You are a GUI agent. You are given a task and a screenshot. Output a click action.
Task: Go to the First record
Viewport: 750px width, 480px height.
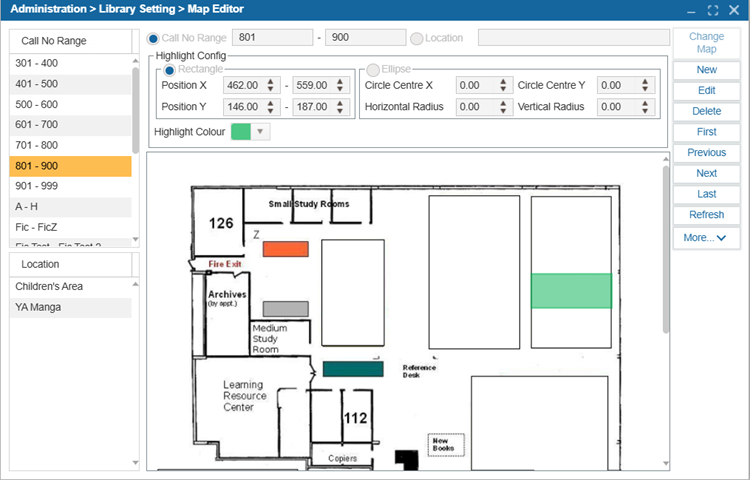[706, 132]
